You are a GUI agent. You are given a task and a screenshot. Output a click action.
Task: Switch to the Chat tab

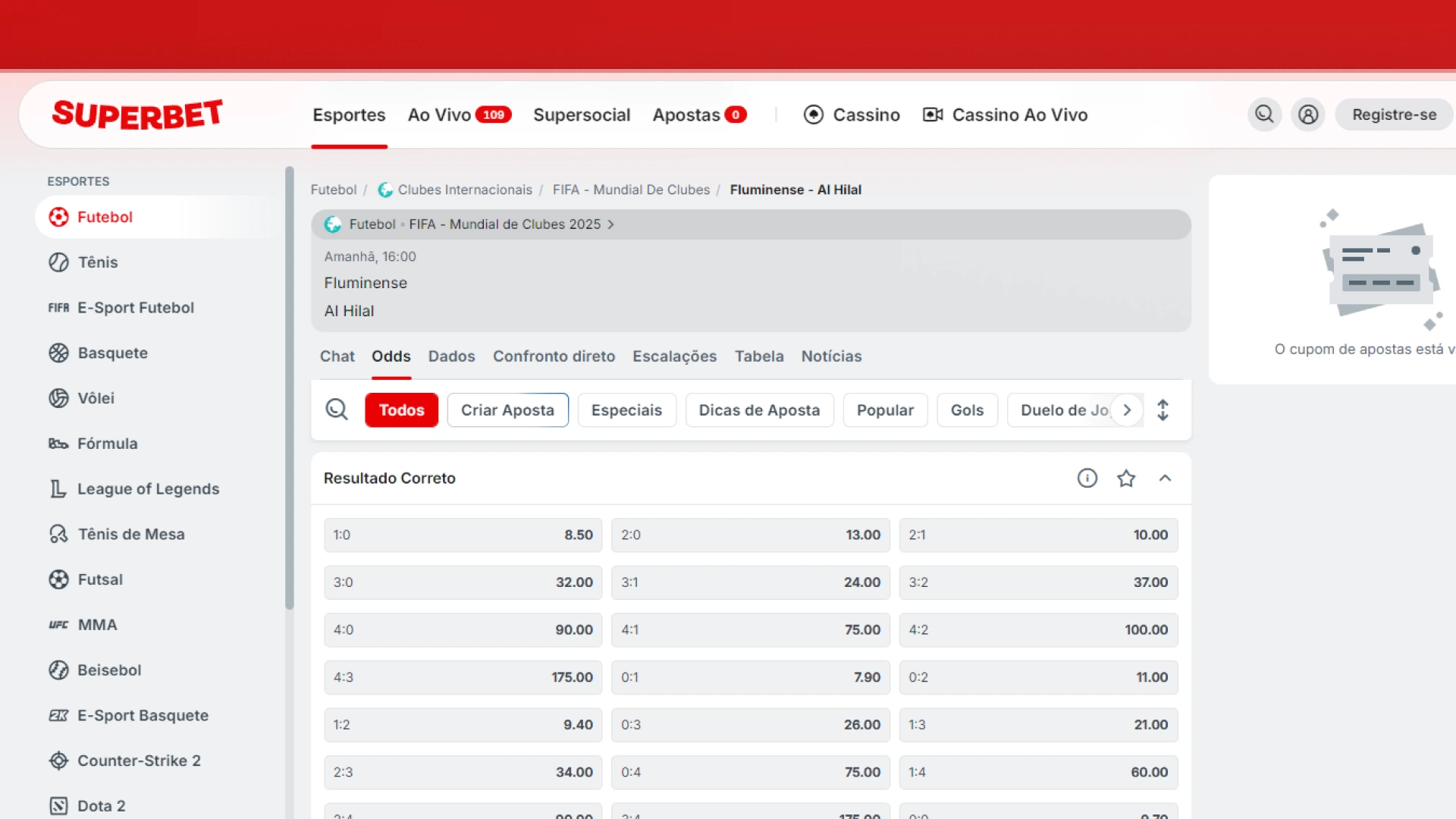(x=337, y=356)
